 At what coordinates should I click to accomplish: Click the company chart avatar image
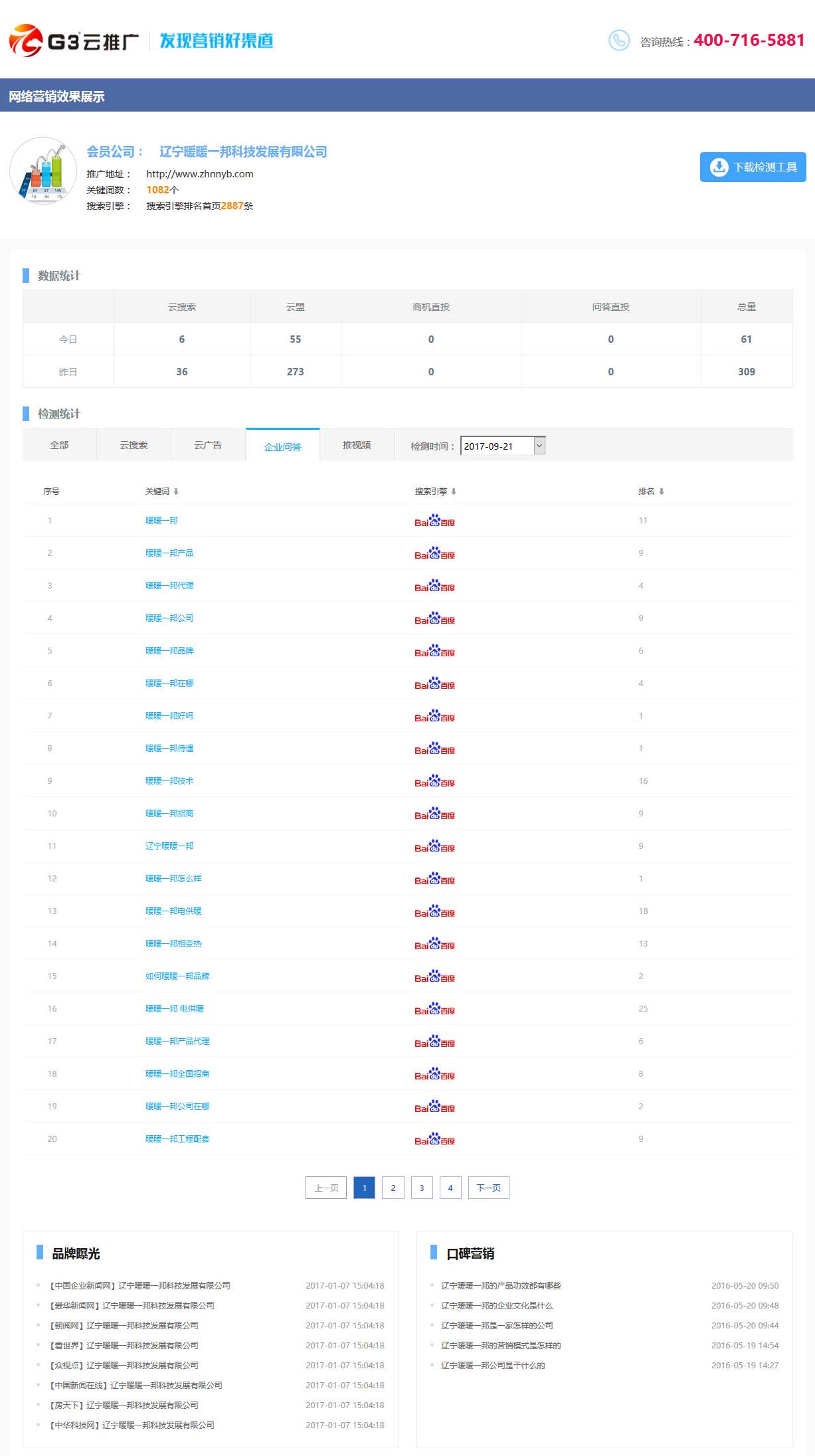43,171
